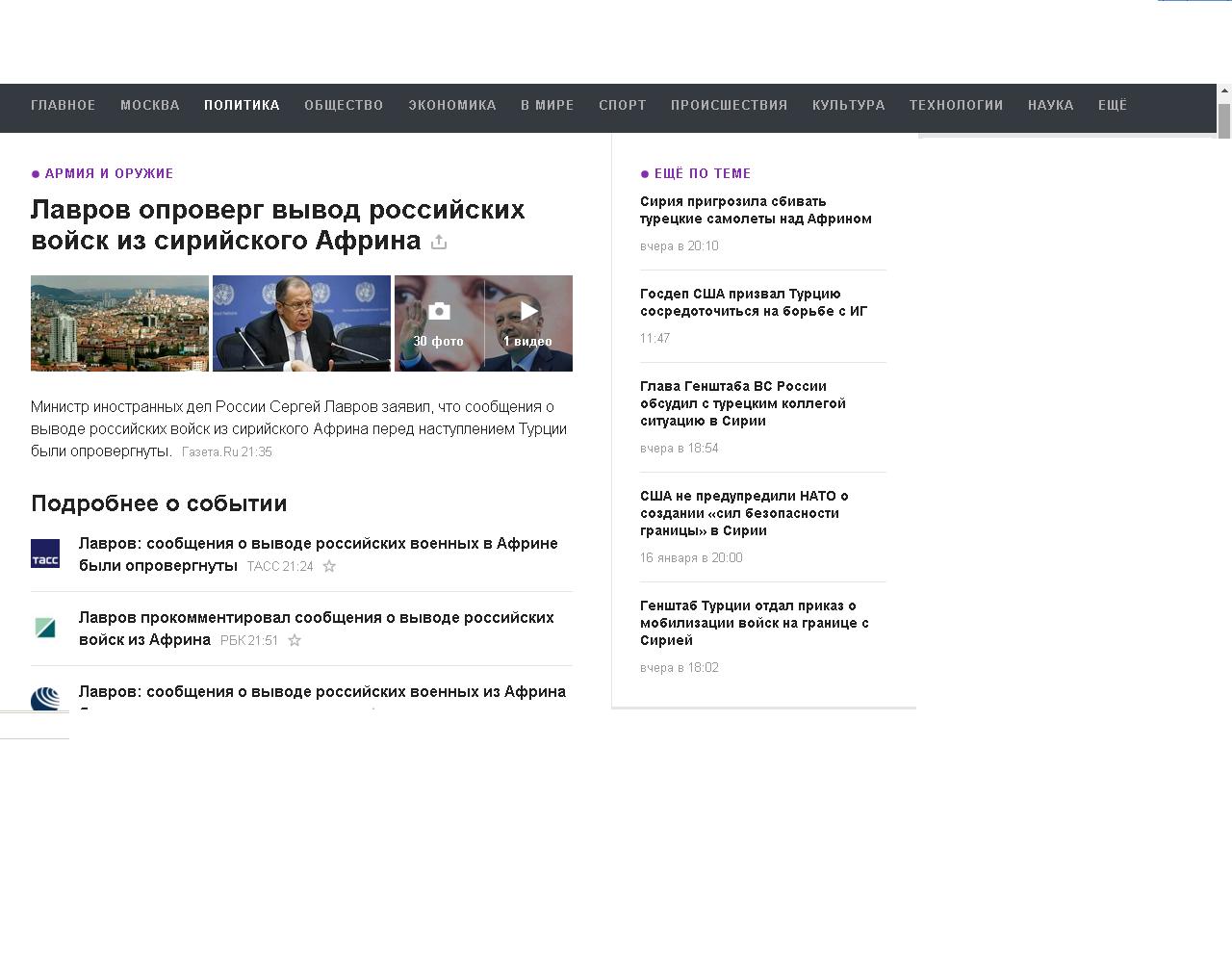Open the main Lavrov Afrin headline
Viewport: 1232px width, 953px height.
tap(277, 224)
